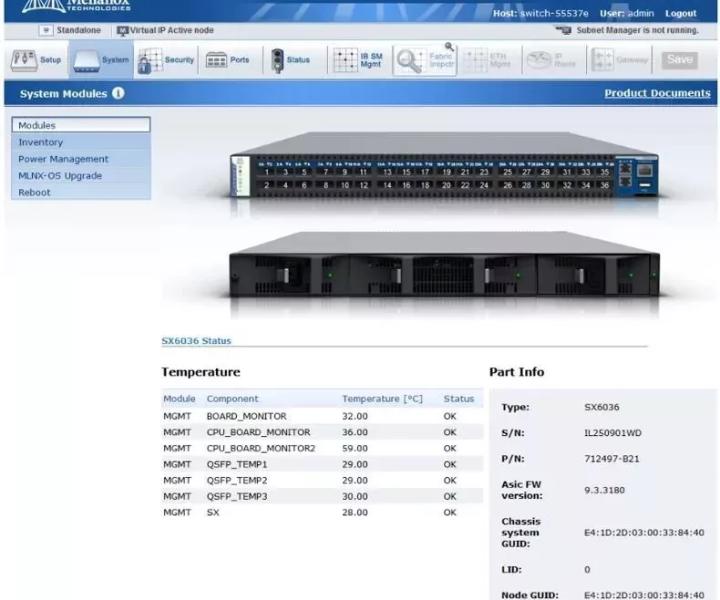Click the Module column header
Screen dimensions: 720x600
(x=179, y=399)
